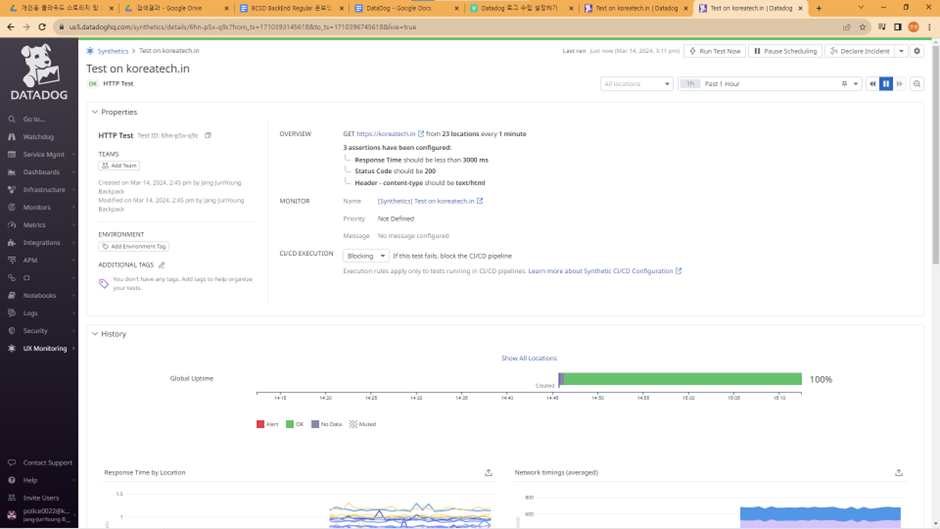Image resolution: width=940 pixels, height=529 pixels.
Task: Click the UX Monitoring sidebar icon
Action: point(11,348)
